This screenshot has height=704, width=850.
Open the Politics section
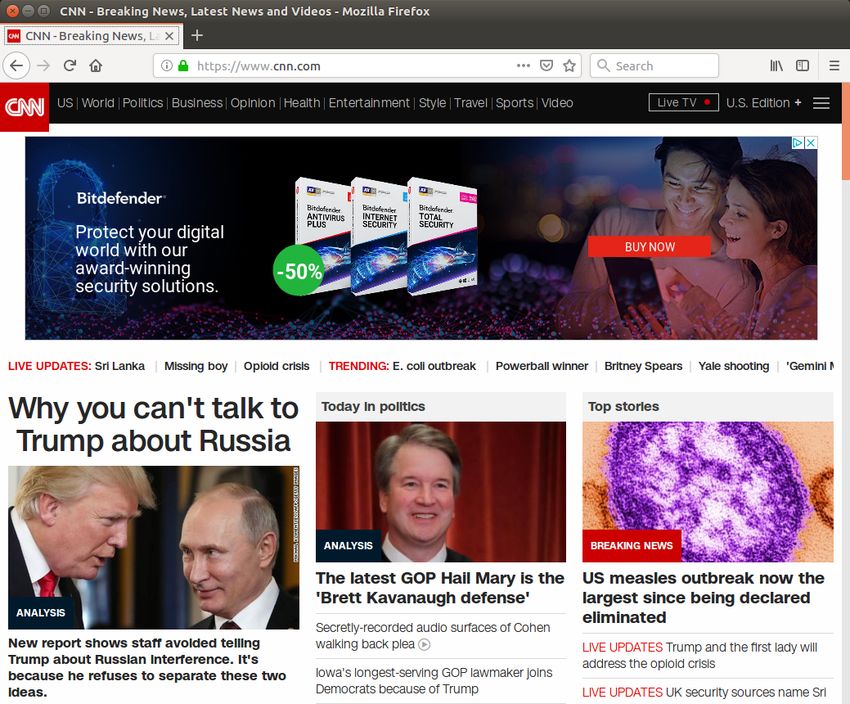[143, 103]
